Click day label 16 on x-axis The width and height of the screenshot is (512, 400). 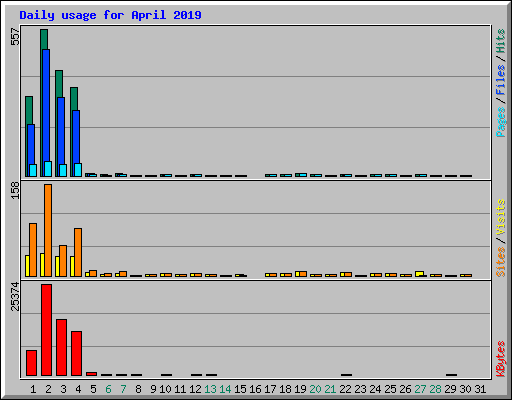255,389
